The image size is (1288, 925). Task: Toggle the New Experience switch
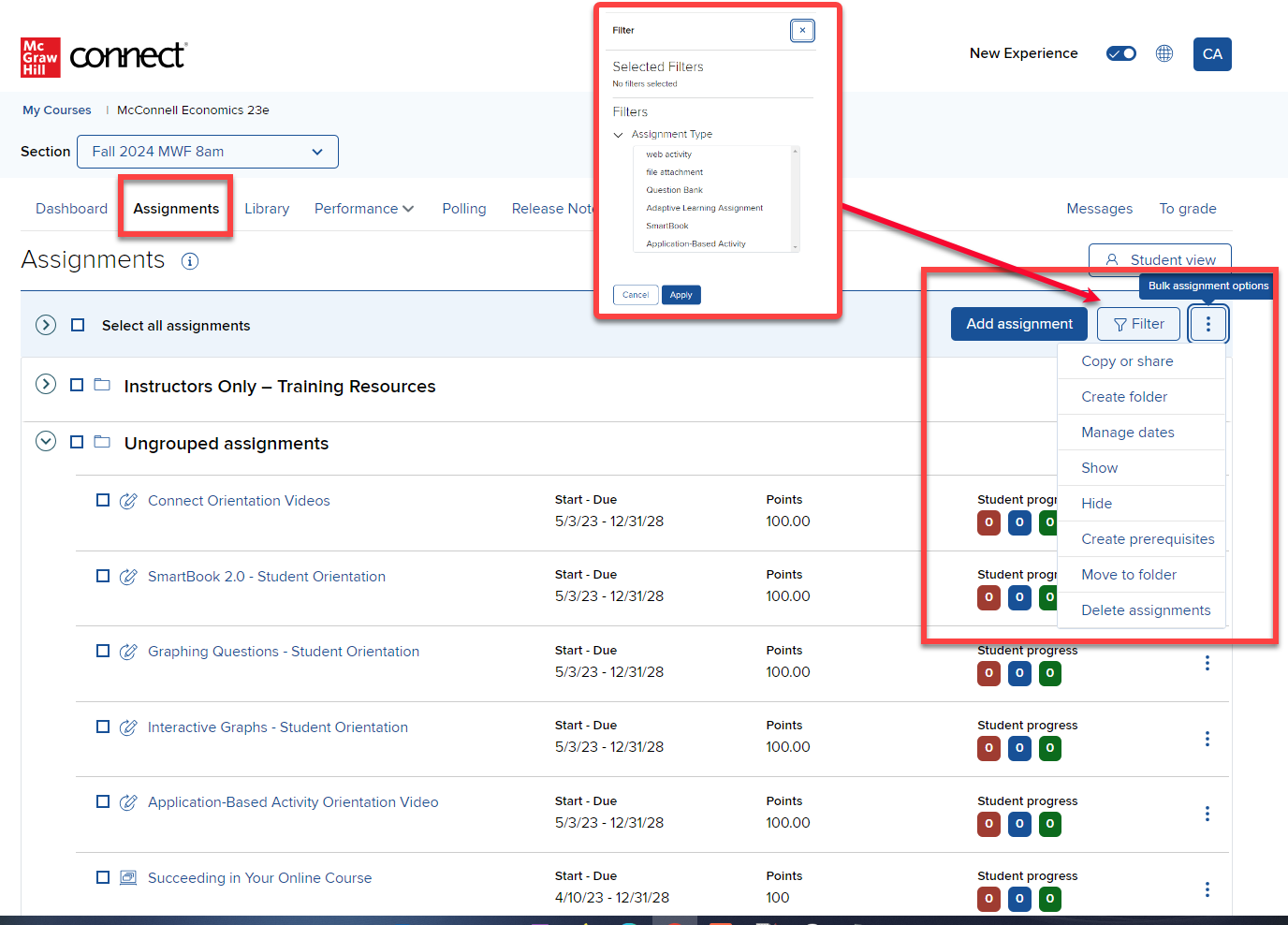coord(1120,53)
